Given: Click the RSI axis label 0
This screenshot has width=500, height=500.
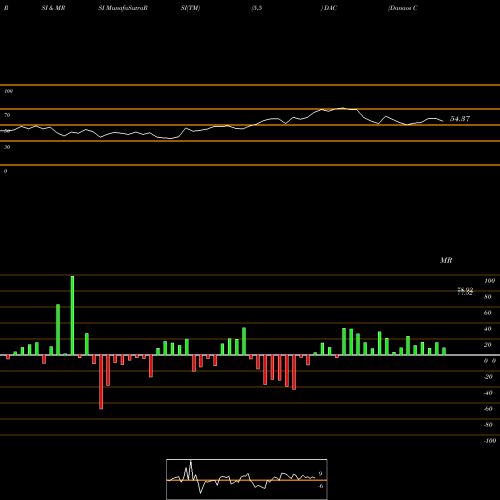Looking at the screenshot, I should tap(5, 171).
